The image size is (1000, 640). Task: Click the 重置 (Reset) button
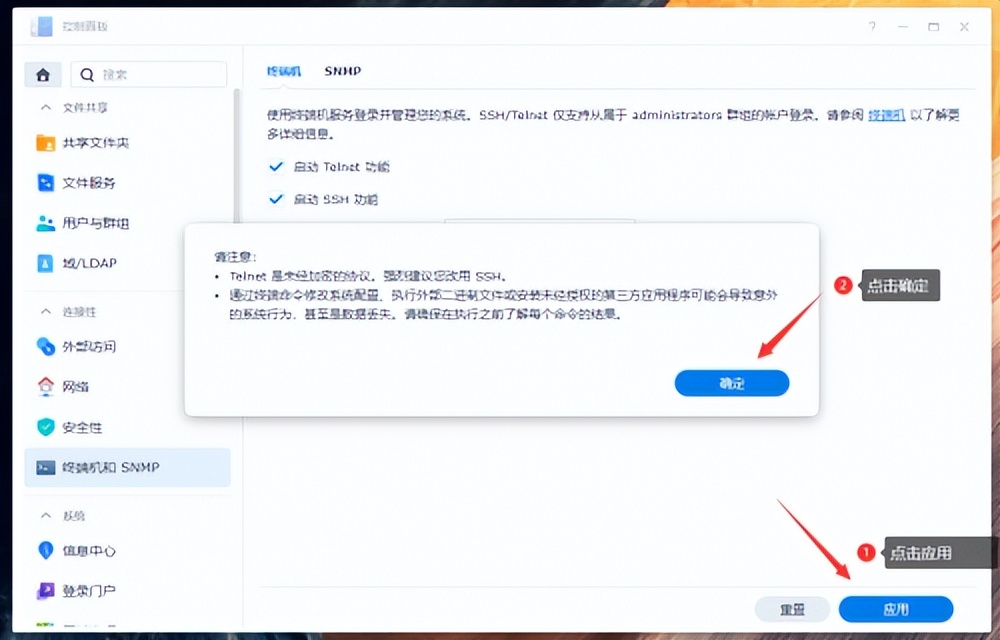(x=793, y=609)
